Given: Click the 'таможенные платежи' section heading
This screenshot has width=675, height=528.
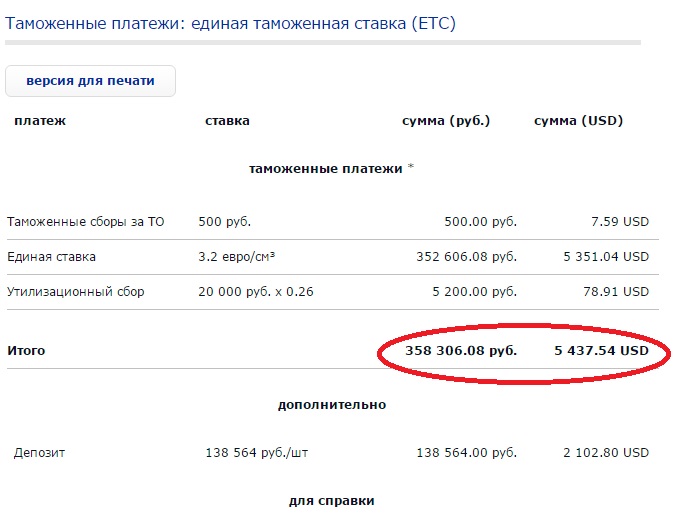Looking at the screenshot, I should [x=327, y=169].
